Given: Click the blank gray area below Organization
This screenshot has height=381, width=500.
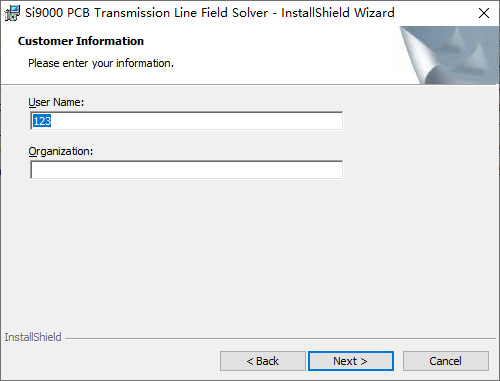Looking at the screenshot, I should pos(250,253).
